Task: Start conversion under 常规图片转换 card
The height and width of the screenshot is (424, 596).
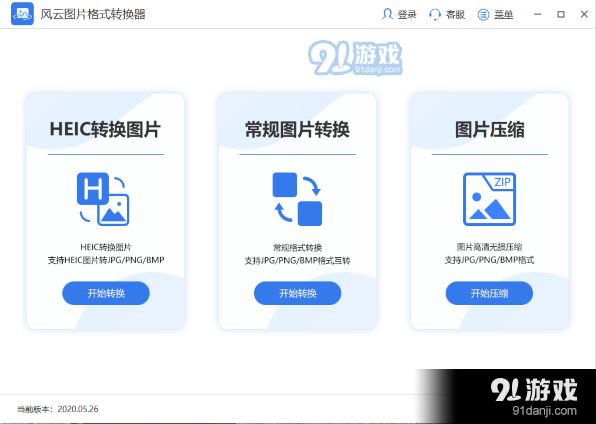Action: [x=297, y=293]
